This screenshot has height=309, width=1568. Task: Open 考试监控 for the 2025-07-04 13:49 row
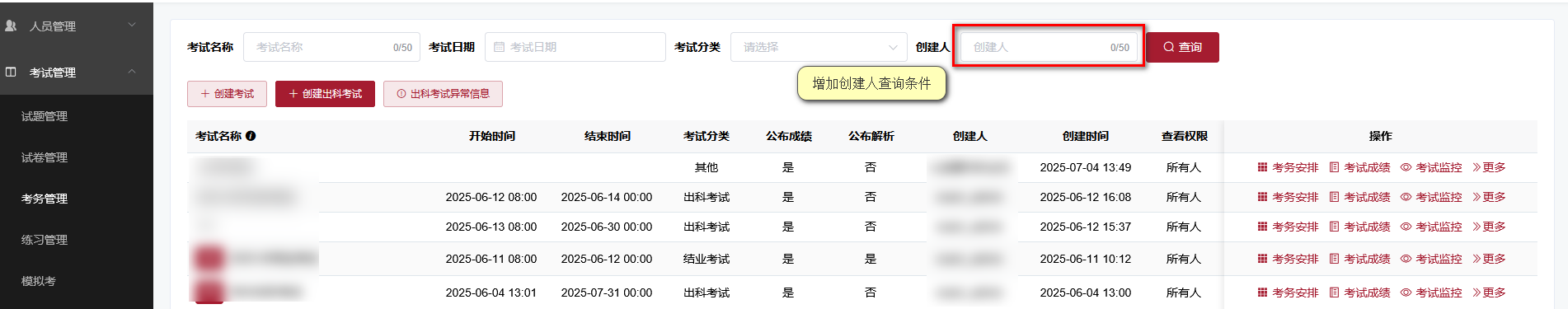pyautogui.click(x=1431, y=167)
